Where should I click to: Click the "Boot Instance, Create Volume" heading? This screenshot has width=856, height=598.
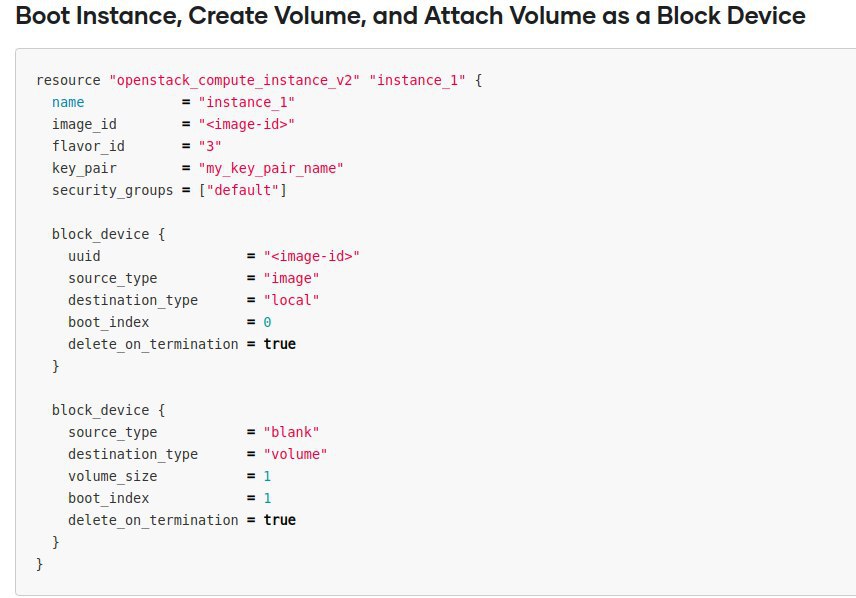pos(410,17)
